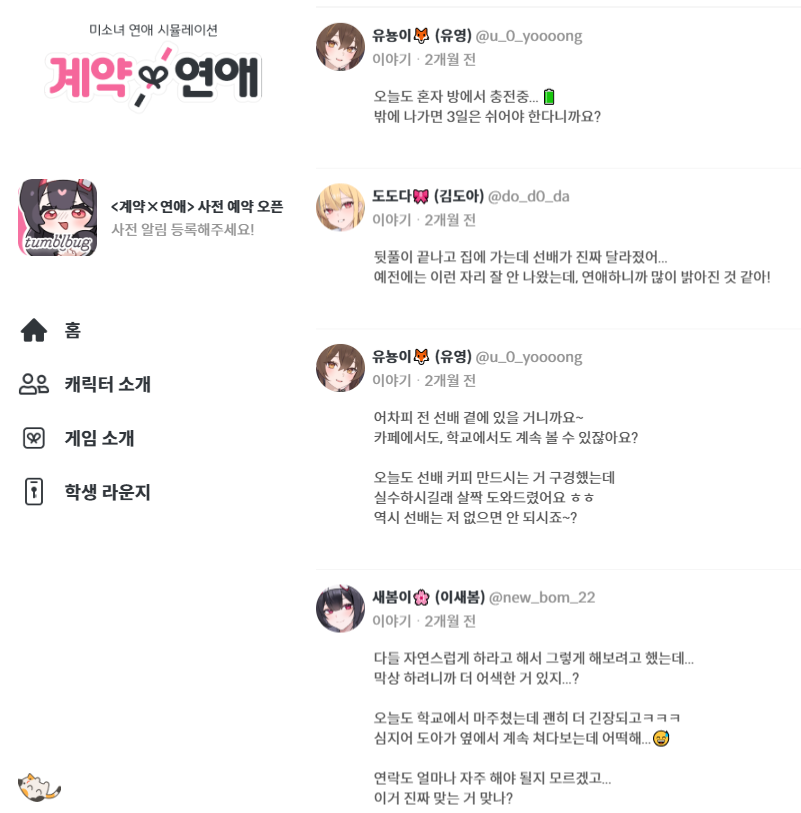The width and height of the screenshot is (801, 813).
Task: Click the 사전 예약 오픈 title link
Action: click(197, 207)
